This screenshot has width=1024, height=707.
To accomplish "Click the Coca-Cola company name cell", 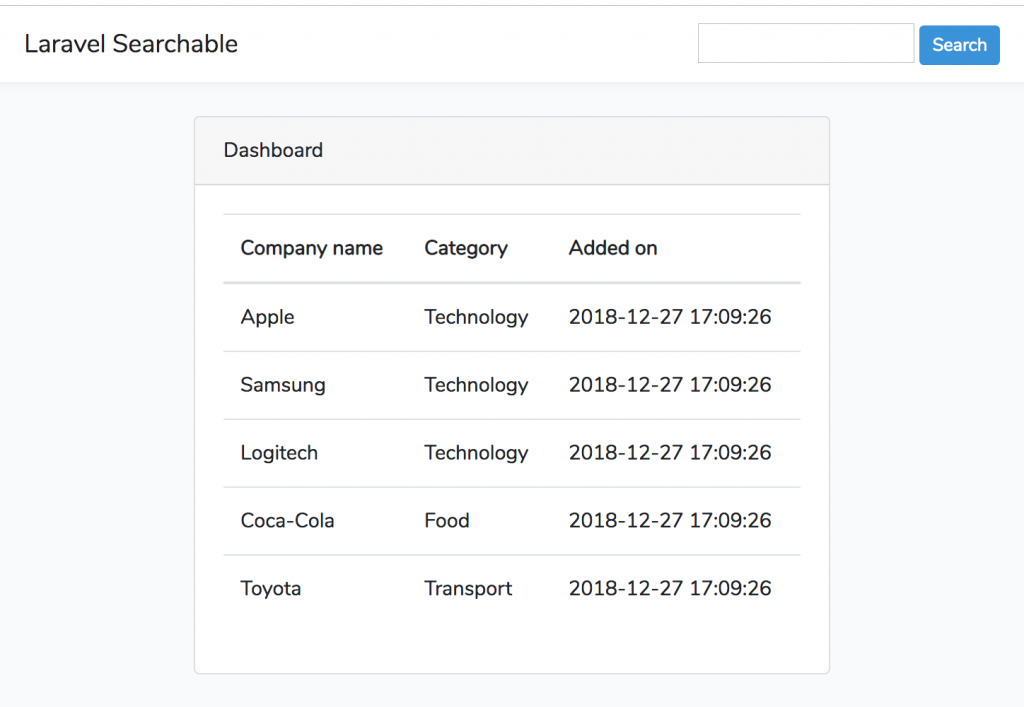I will tap(287, 521).
